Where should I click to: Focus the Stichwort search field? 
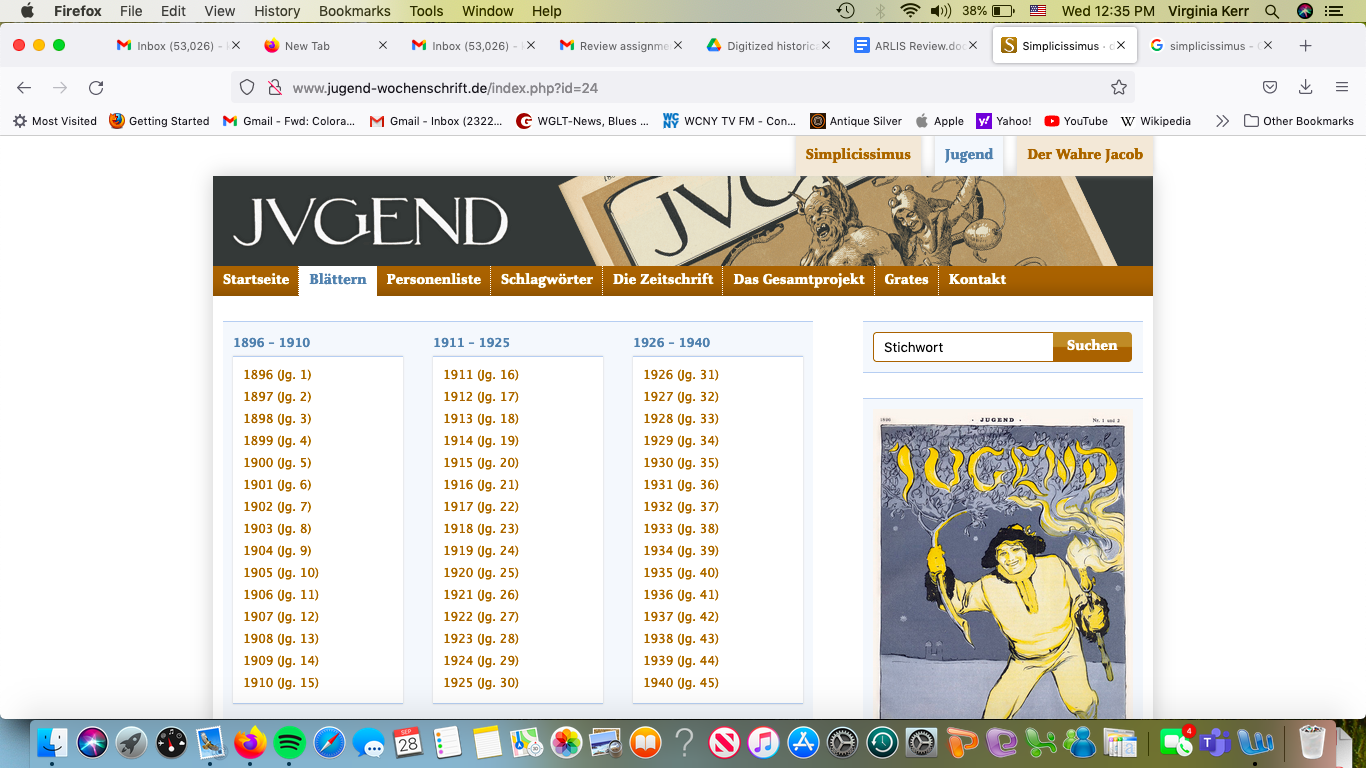tap(963, 347)
